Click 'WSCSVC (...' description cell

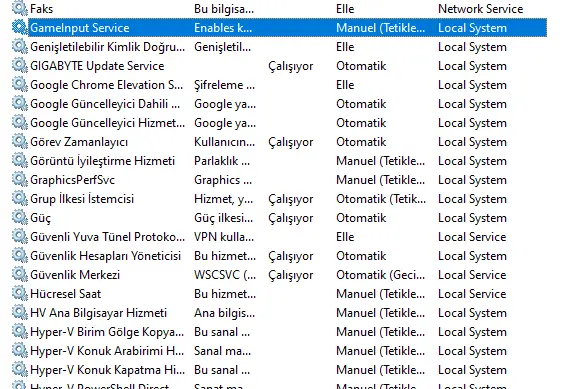[x=225, y=275]
